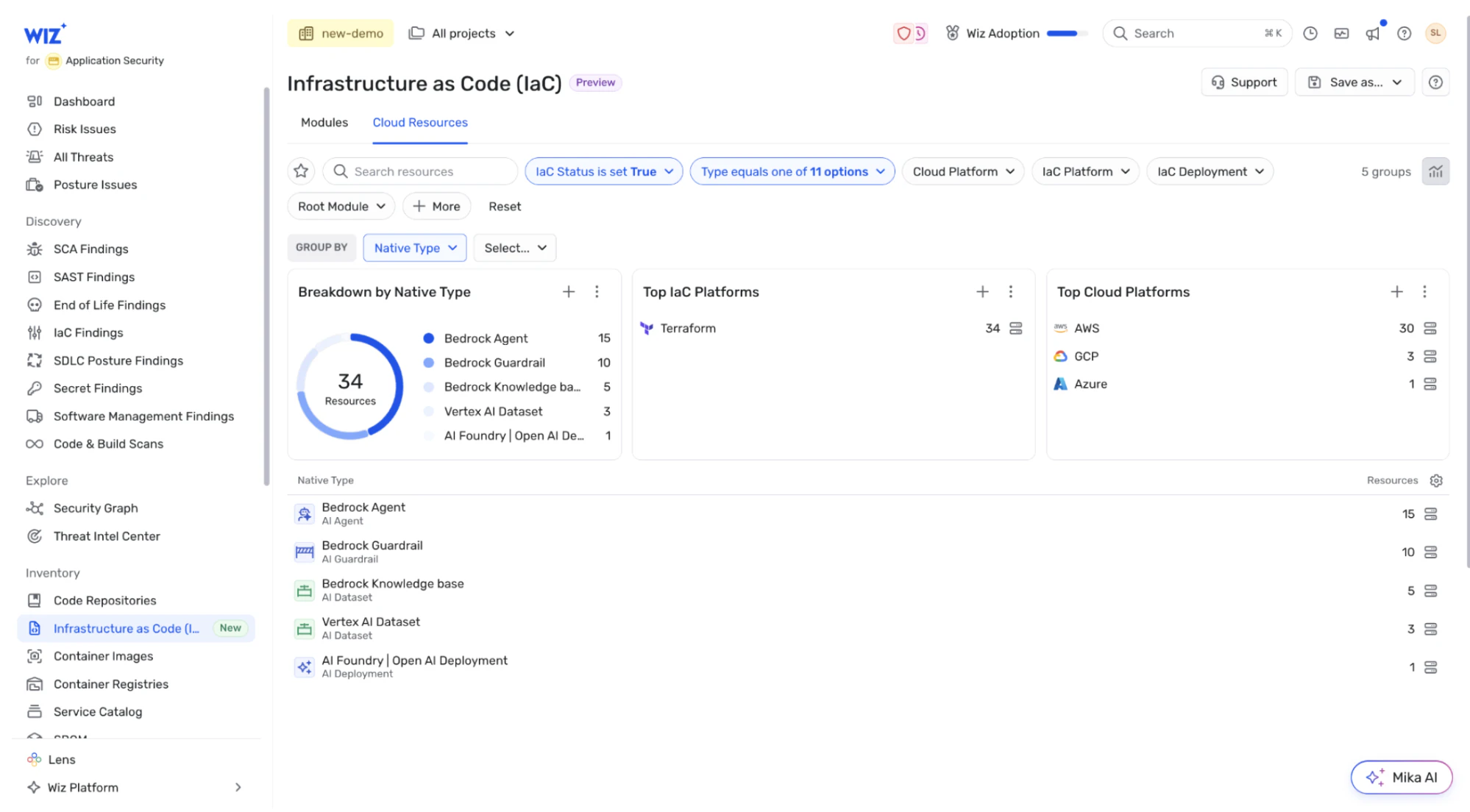Click AWS resources stack icon
Screen dimensions: 1470x812
1430,328
